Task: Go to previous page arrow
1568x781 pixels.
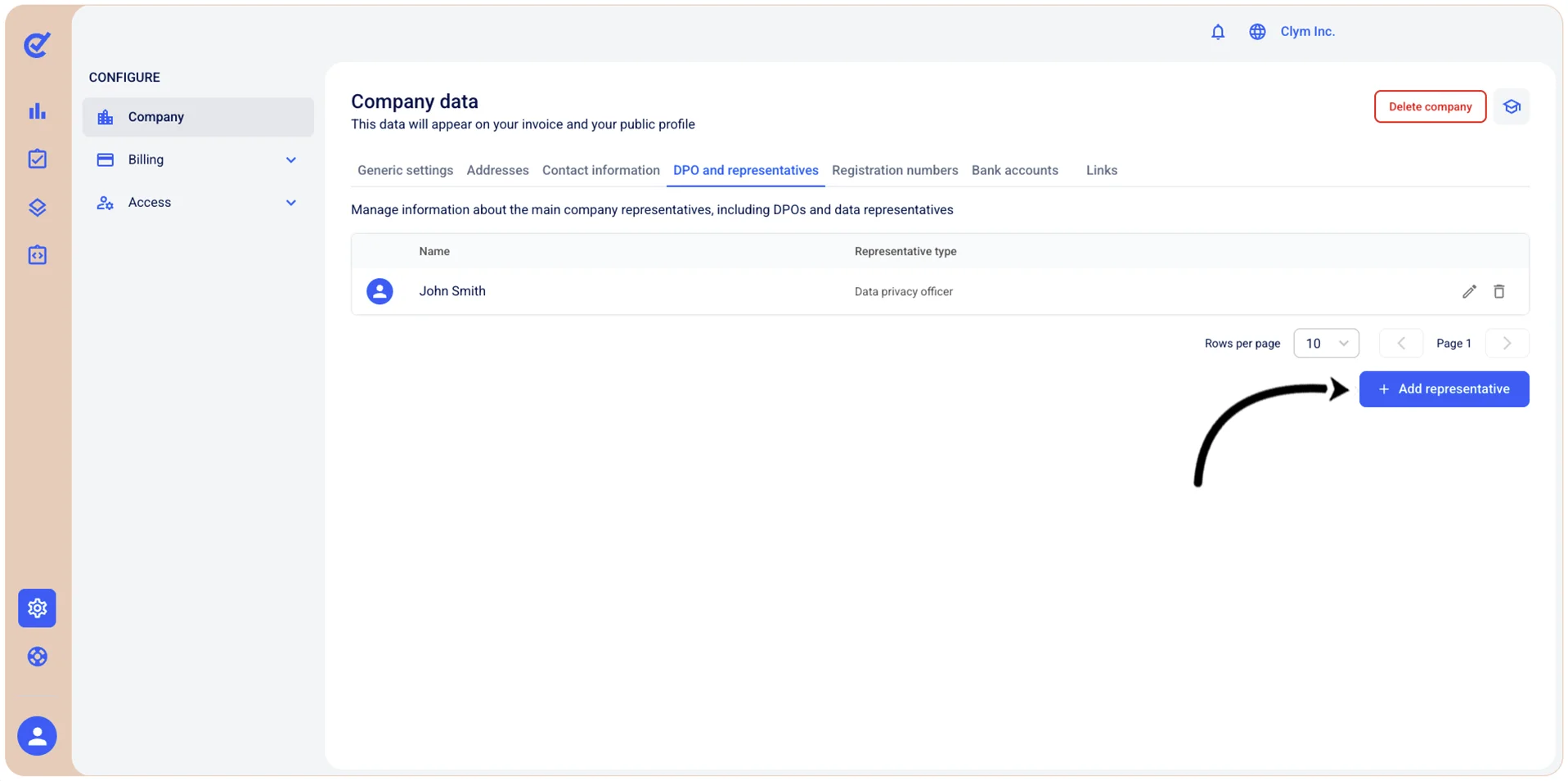Action: point(1401,343)
